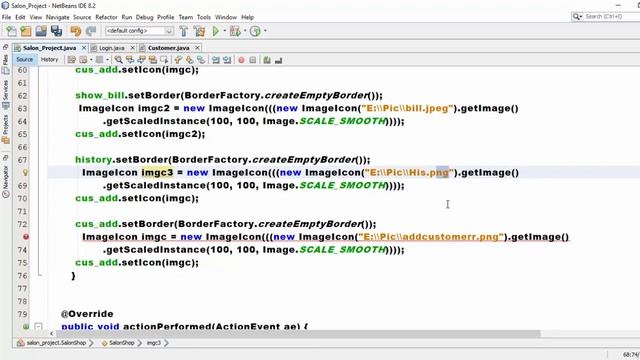Click the Undo arrow icon
The width and height of the screenshot is (640, 360).
(x=75, y=31)
